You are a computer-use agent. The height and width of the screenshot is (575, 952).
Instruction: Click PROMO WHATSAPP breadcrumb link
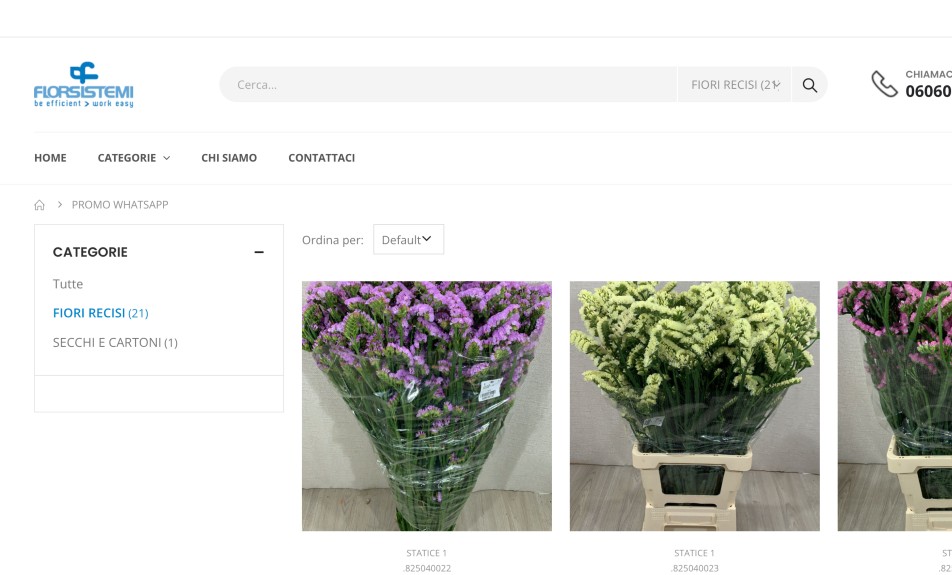[x=120, y=205]
